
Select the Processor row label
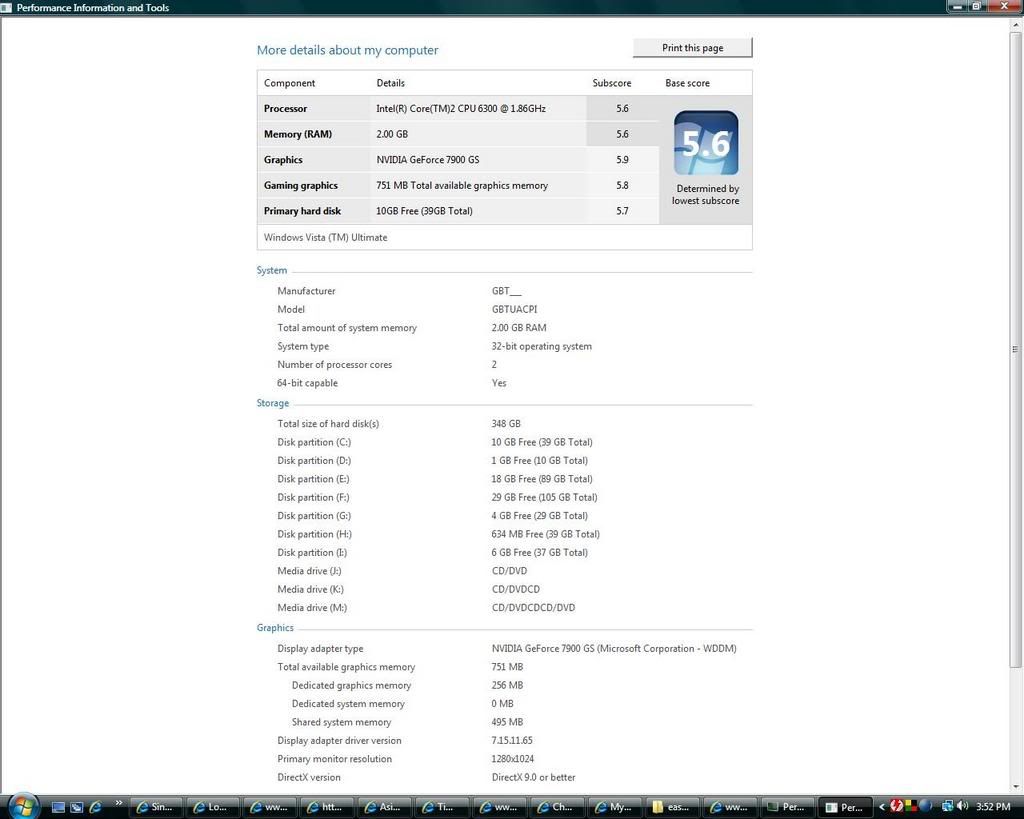[285, 108]
